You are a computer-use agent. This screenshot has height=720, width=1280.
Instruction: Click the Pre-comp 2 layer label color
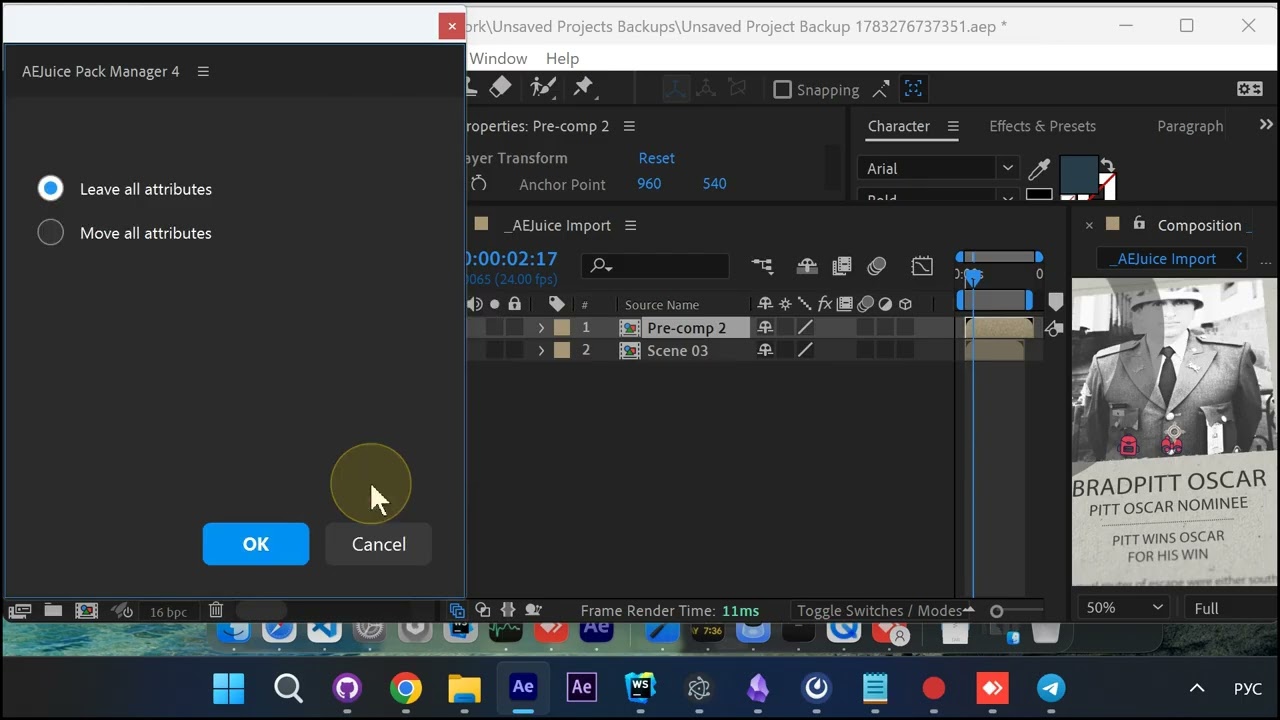point(562,327)
